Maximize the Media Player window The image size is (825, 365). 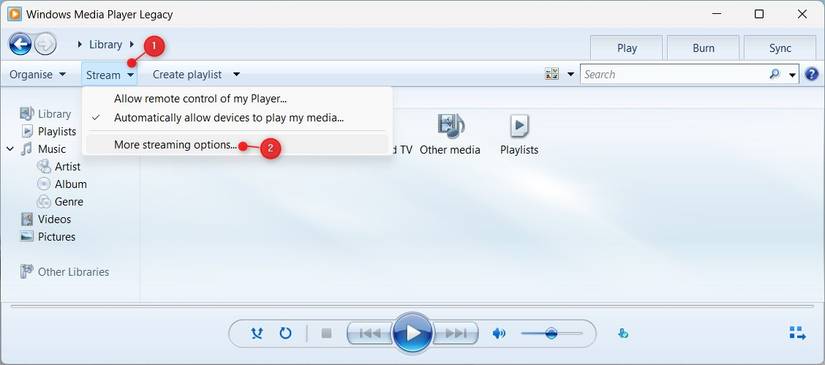click(x=759, y=14)
